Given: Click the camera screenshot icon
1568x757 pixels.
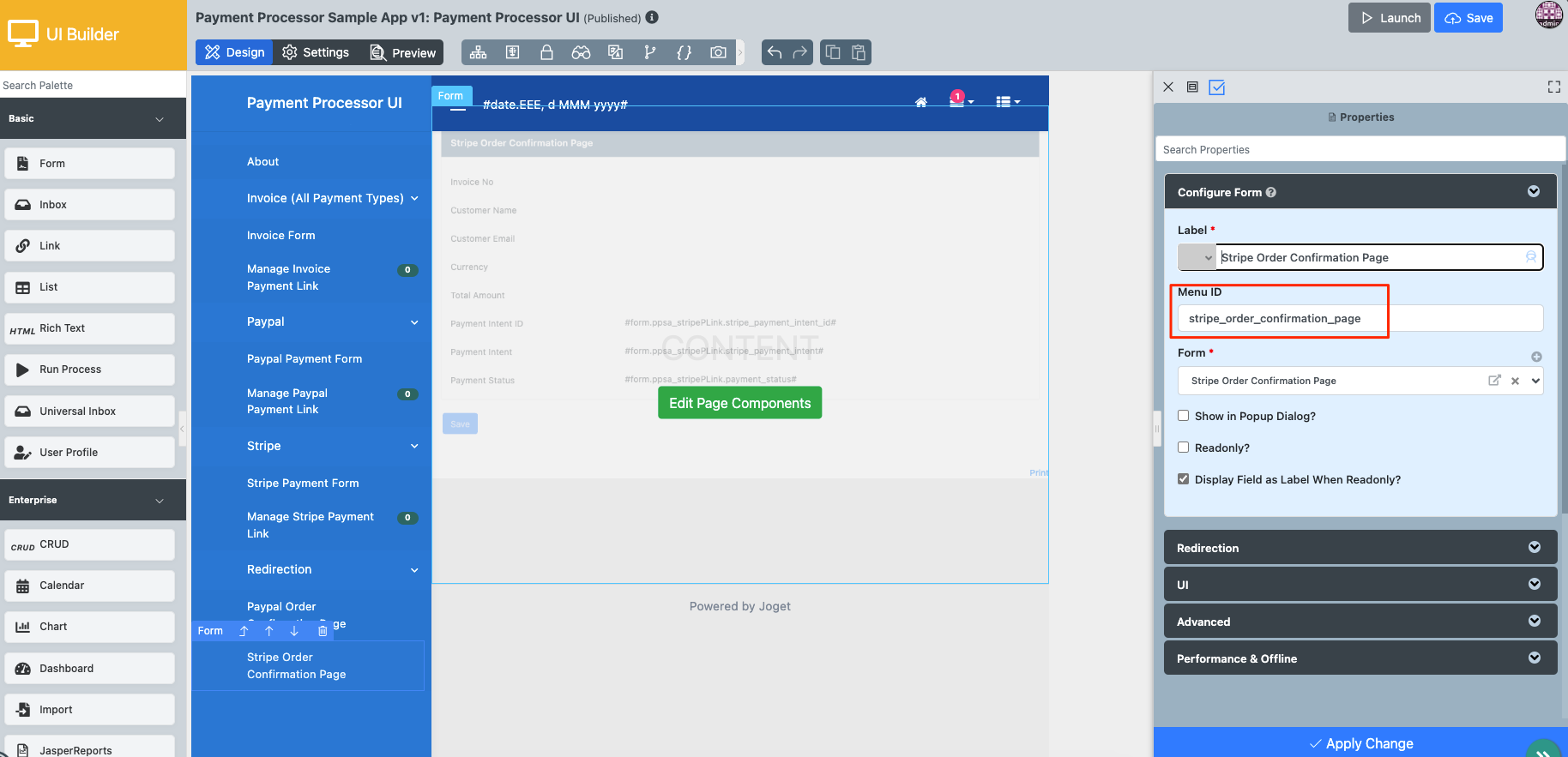Looking at the screenshot, I should tap(718, 52).
